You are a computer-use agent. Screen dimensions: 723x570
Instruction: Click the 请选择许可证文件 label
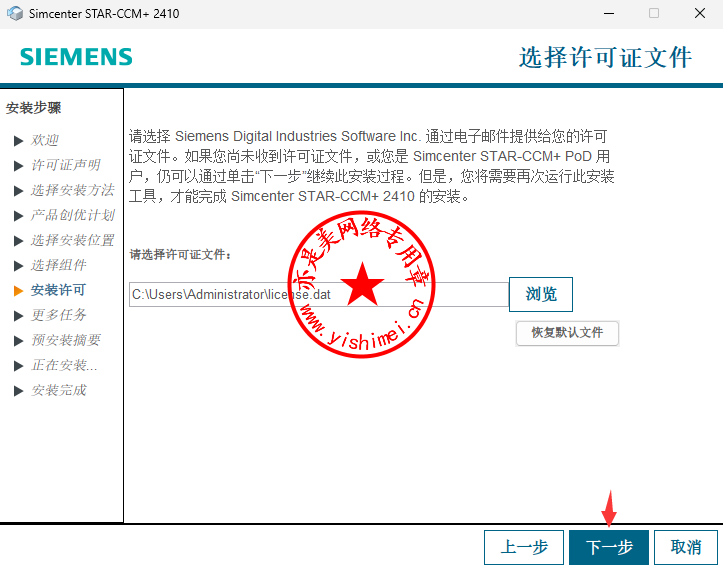180,255
